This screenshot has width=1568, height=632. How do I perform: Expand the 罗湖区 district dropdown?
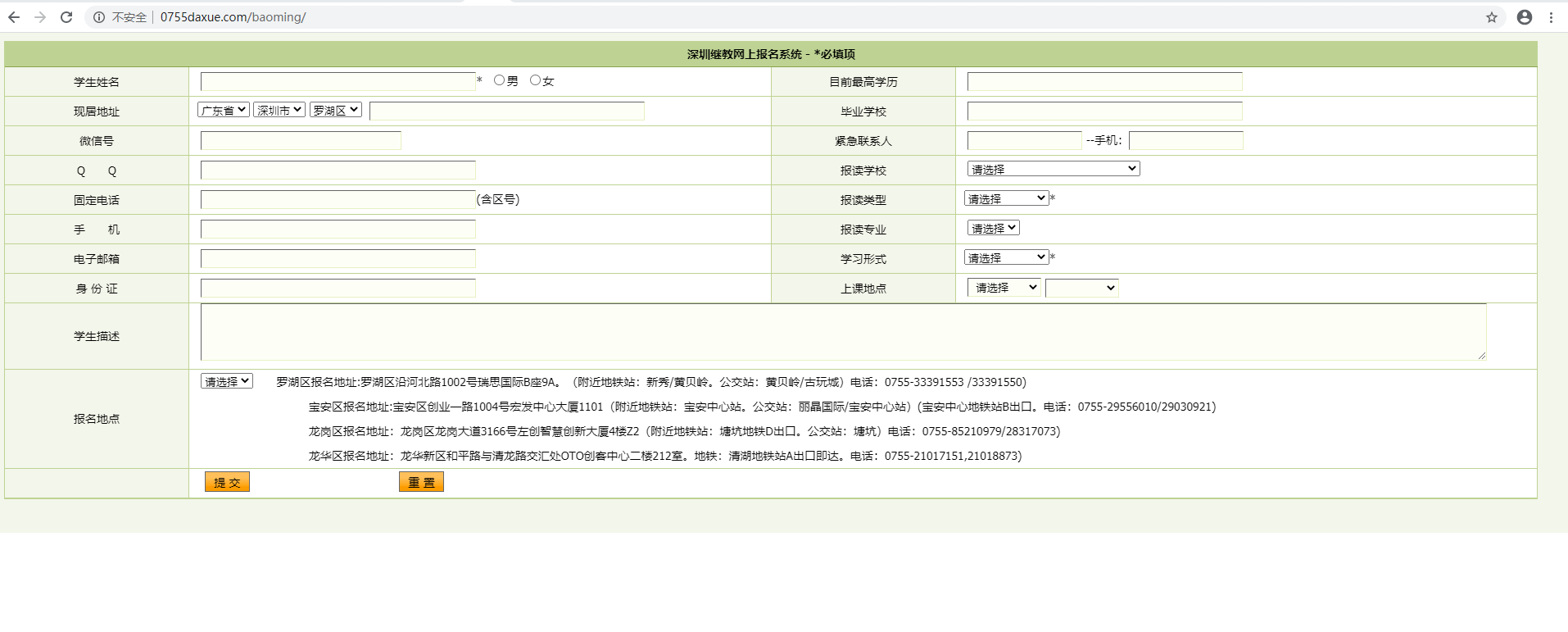point(335,110)
